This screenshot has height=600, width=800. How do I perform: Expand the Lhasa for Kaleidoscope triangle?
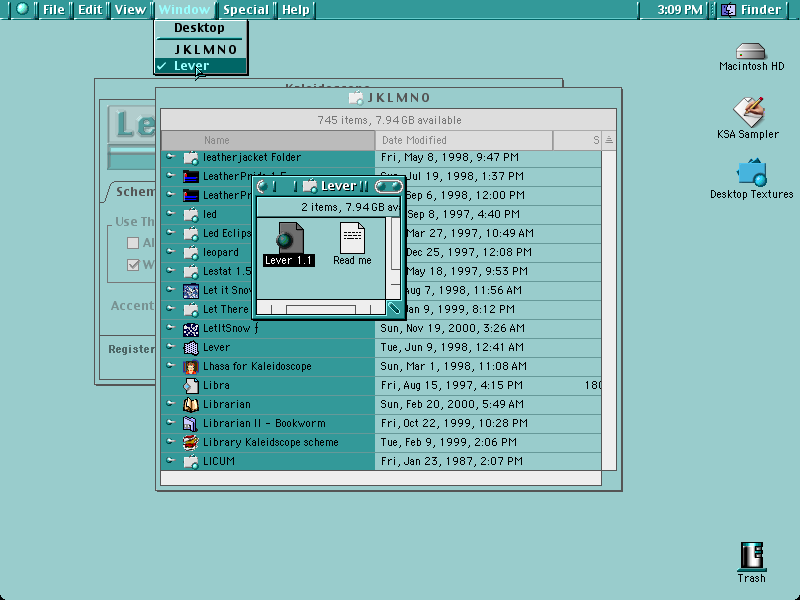click(x=170, y=365)
